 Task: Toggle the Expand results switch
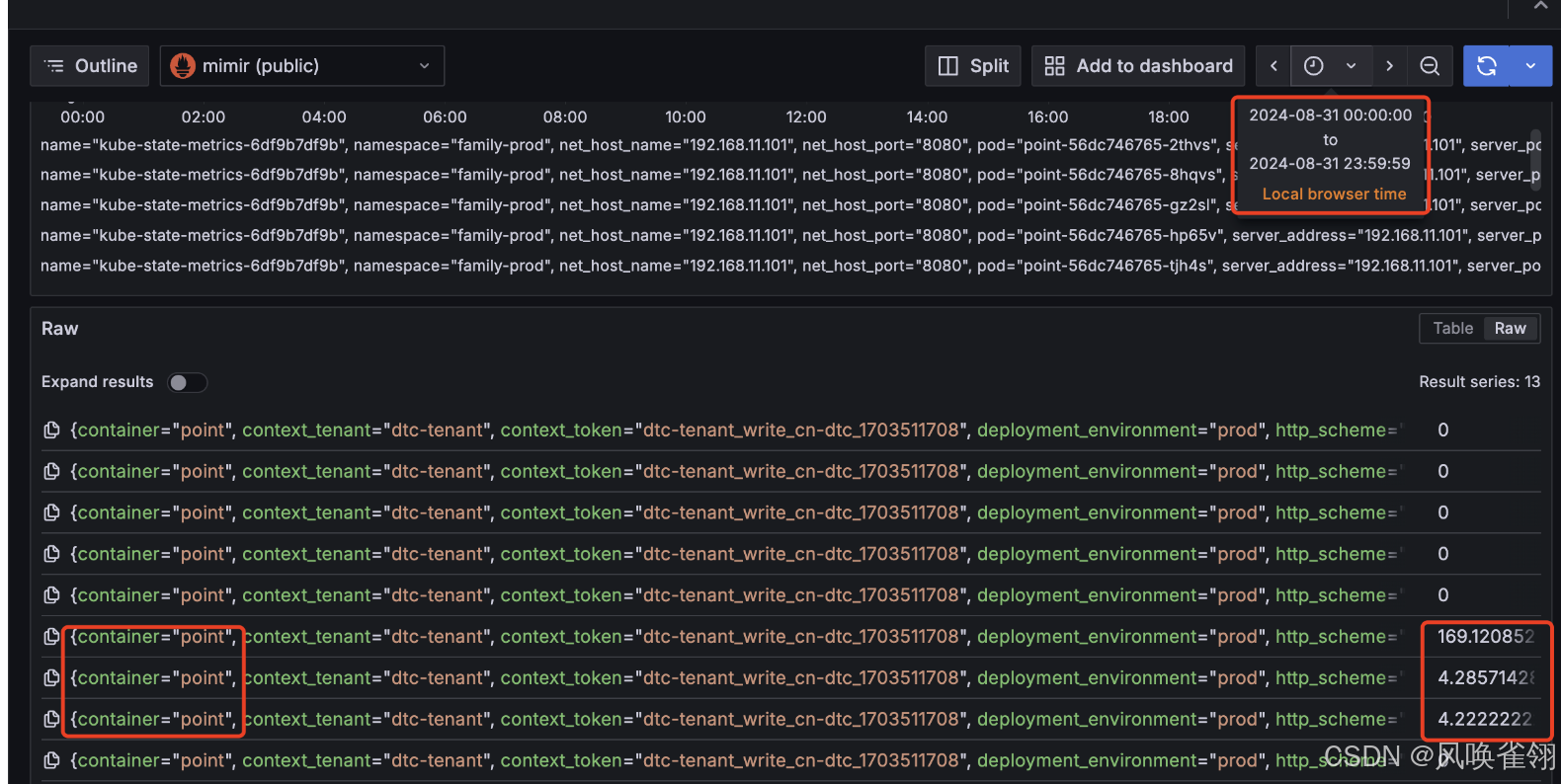[187, 382]
